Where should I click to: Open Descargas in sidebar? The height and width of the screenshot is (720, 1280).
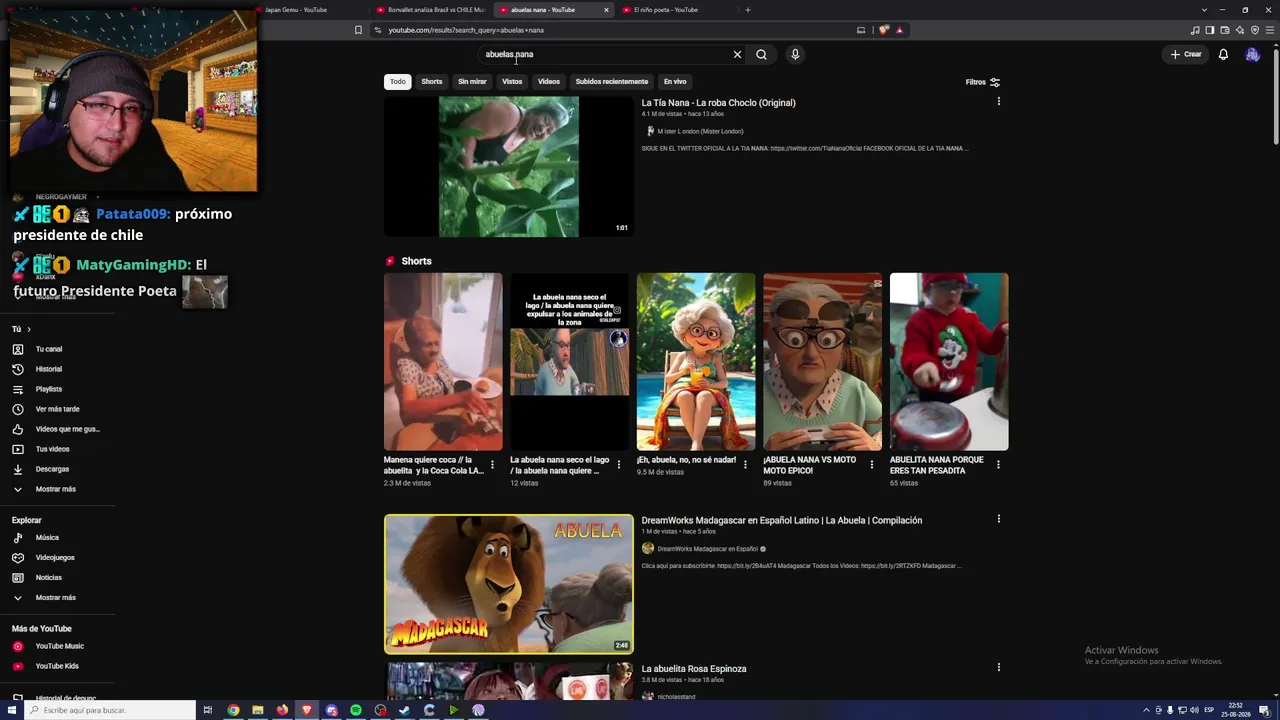(x=52, y=469)
